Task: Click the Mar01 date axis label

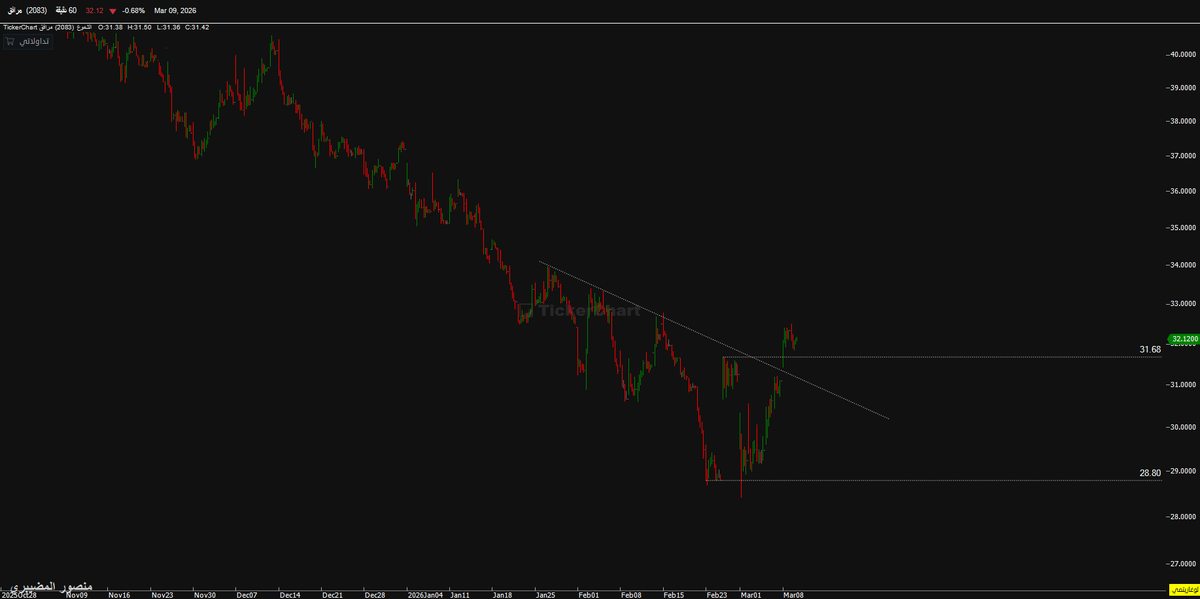Action: point(750,594)
